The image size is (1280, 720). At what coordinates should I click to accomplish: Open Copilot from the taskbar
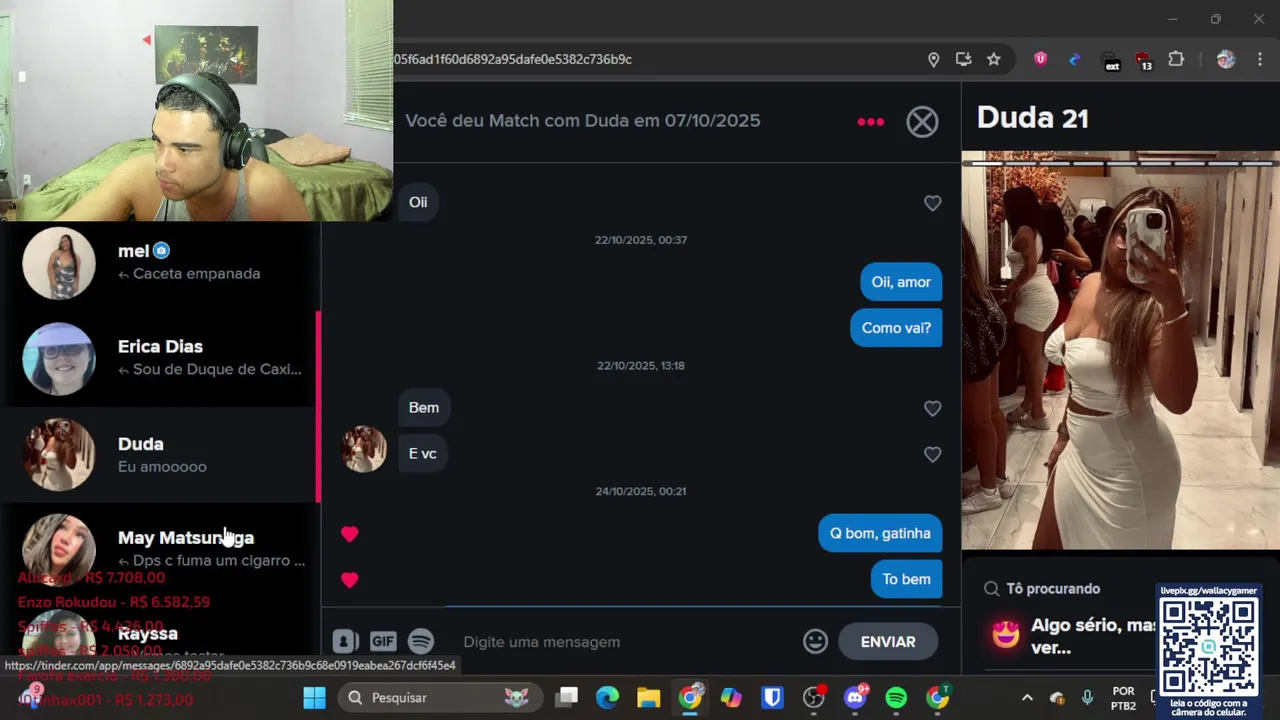[731, 697]
